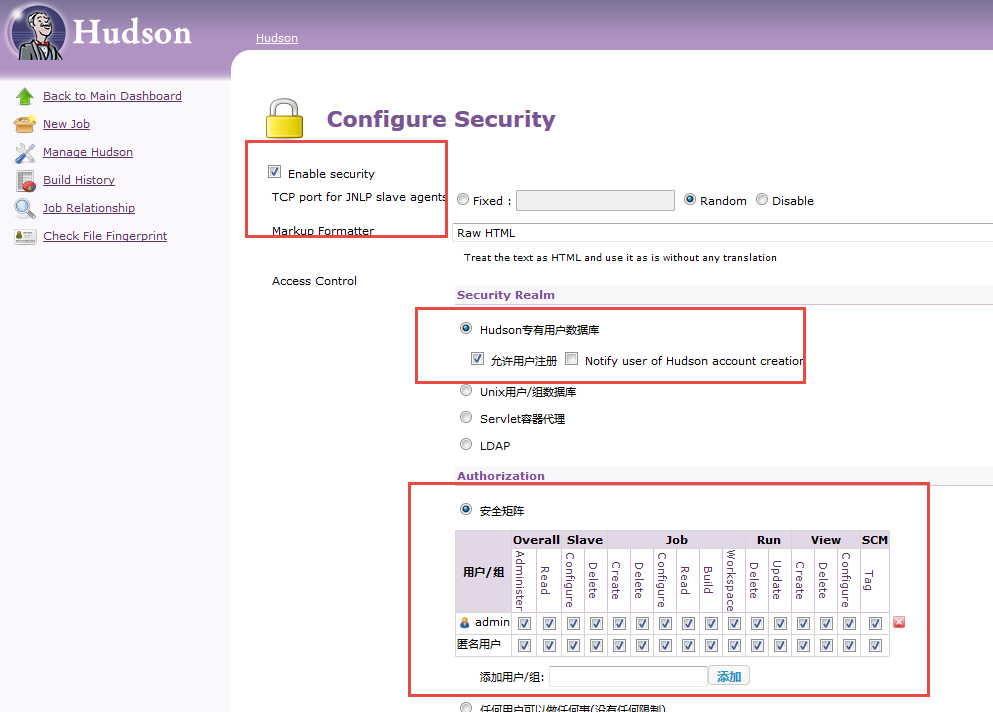Click the Fixed port number input field
This screenshot has height=712, width=993.
[x=595, y=200]
